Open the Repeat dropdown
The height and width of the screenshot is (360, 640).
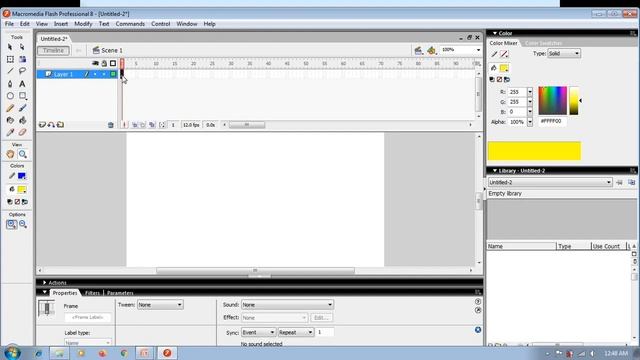pyautogui.click(x=296, y=333)
